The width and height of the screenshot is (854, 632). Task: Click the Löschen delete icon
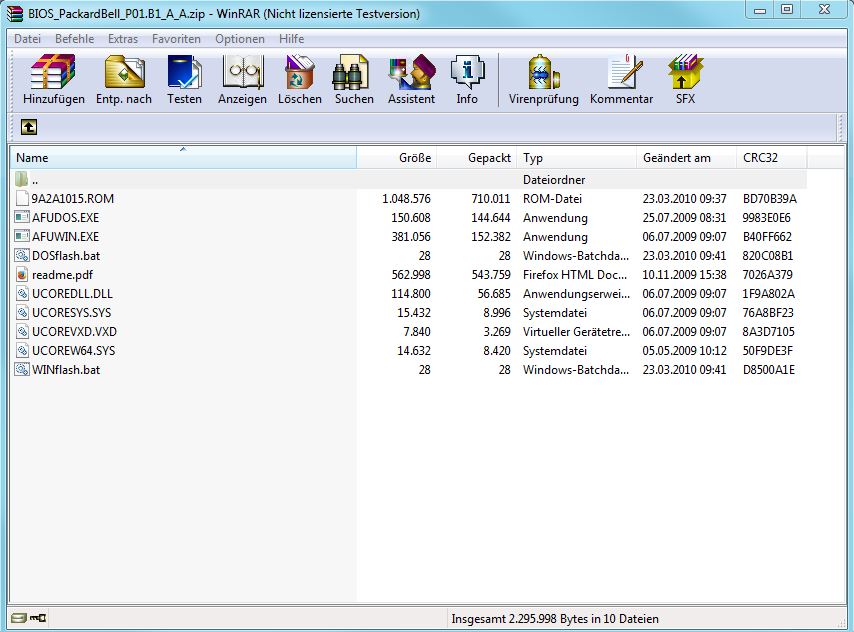coord(300,71)
